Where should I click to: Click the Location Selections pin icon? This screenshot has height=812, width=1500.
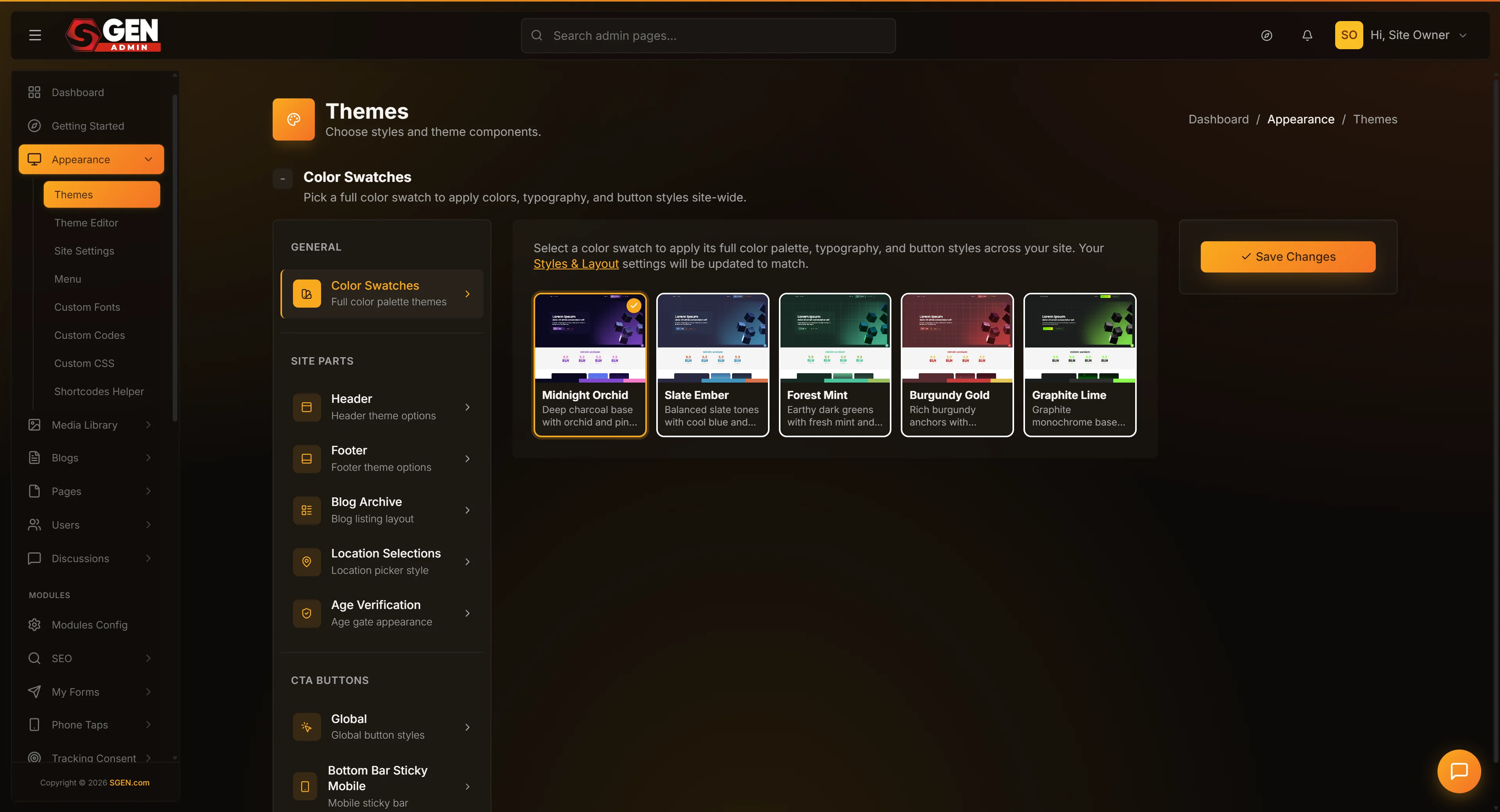point(306,562)
